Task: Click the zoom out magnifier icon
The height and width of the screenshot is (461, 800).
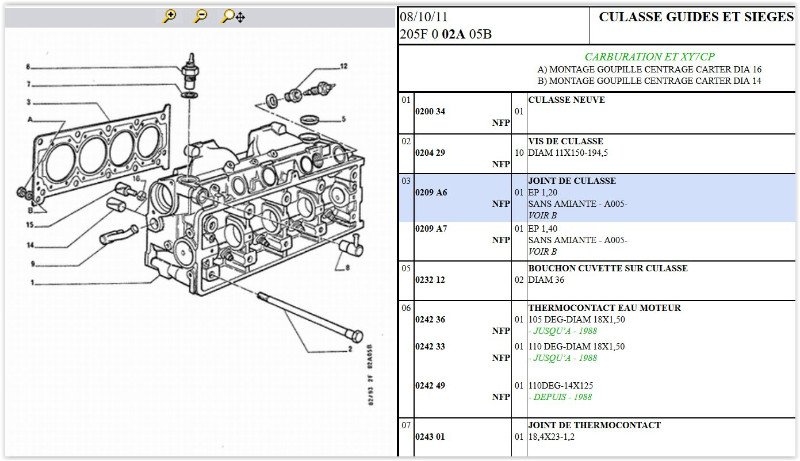Action: click(201, 16)
